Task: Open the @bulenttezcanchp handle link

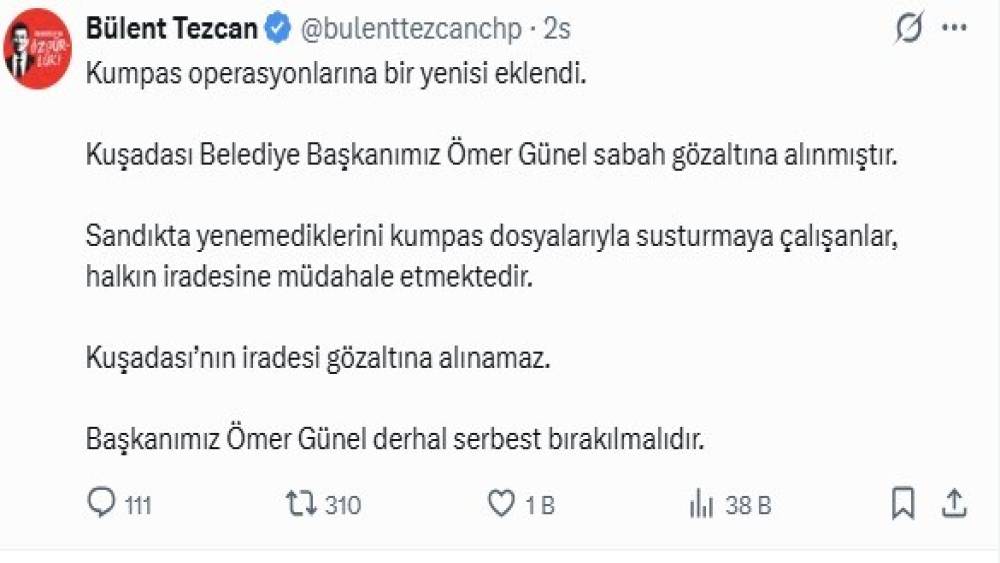Action: pos(411,29)
